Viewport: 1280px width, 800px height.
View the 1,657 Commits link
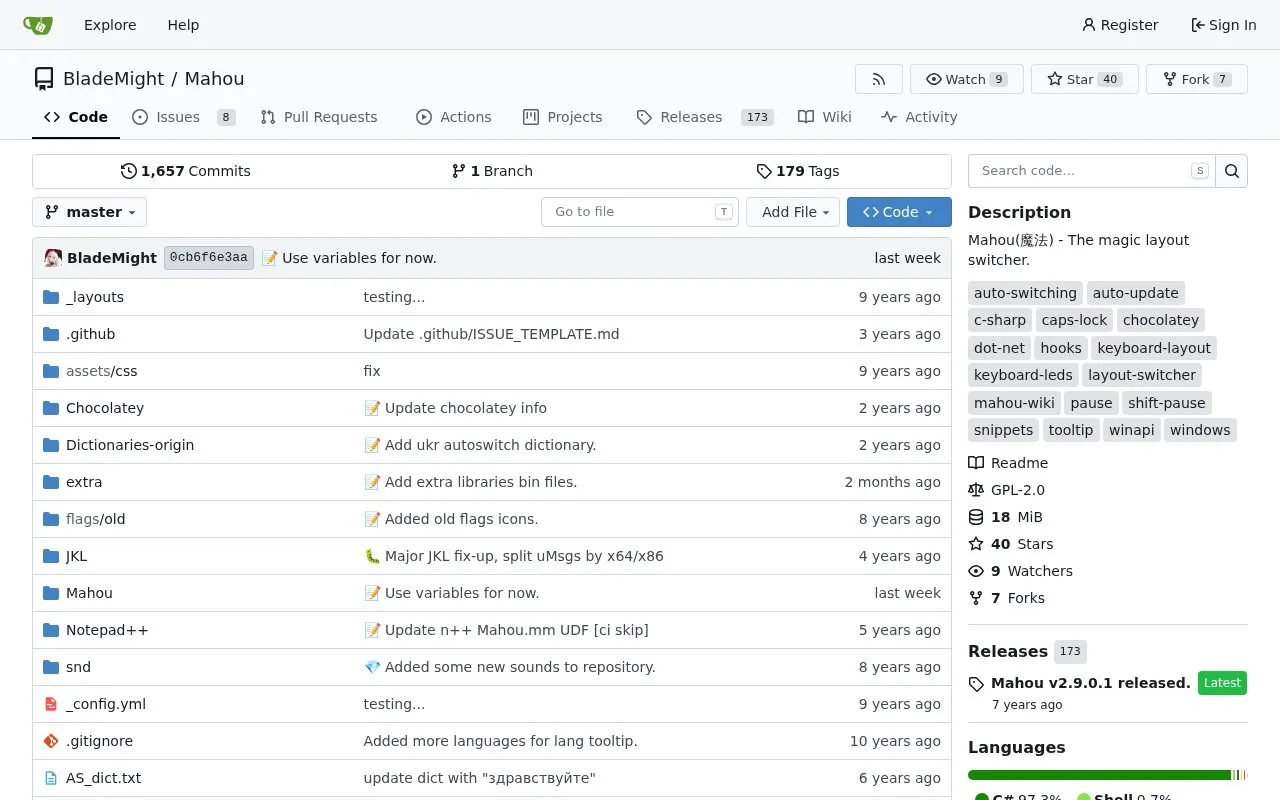click(x=186, y=171)
